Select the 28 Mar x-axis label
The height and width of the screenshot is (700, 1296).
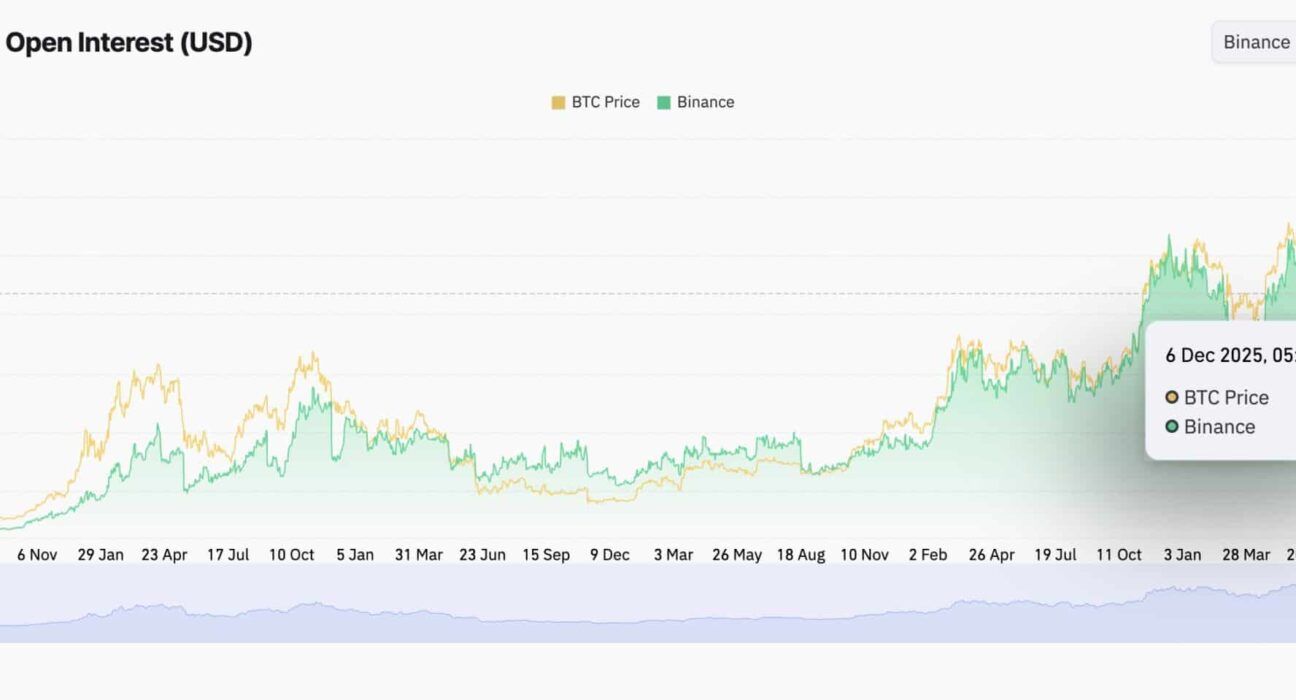coord(1245,555)
